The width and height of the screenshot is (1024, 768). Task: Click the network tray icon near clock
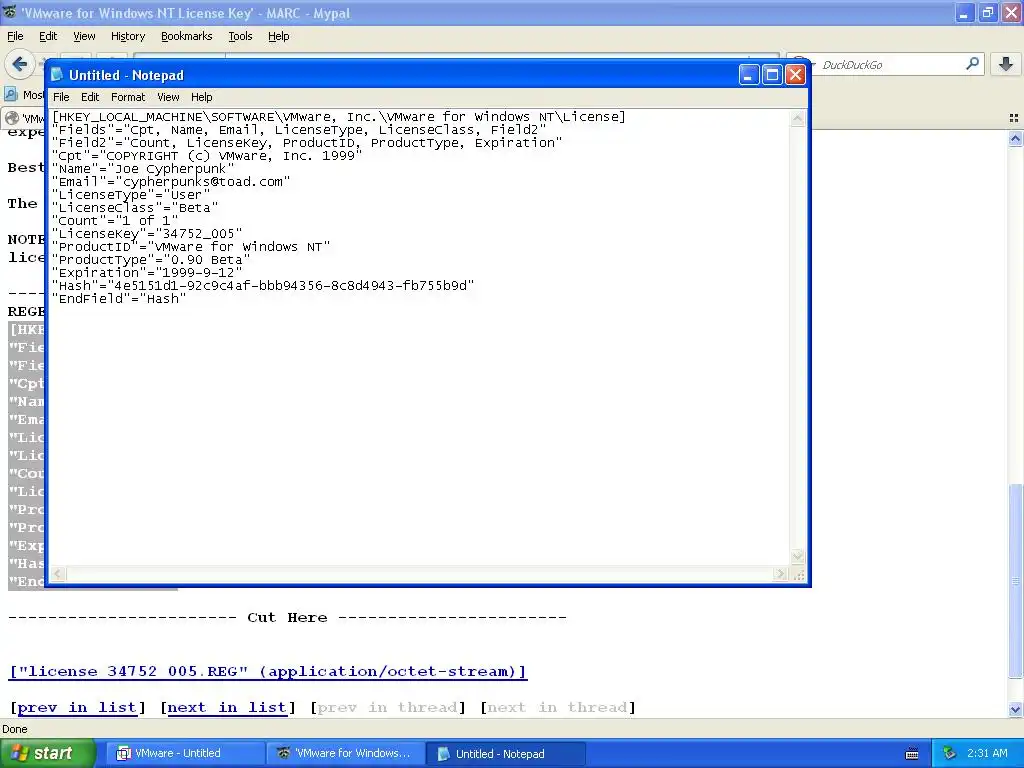(949, 753)
